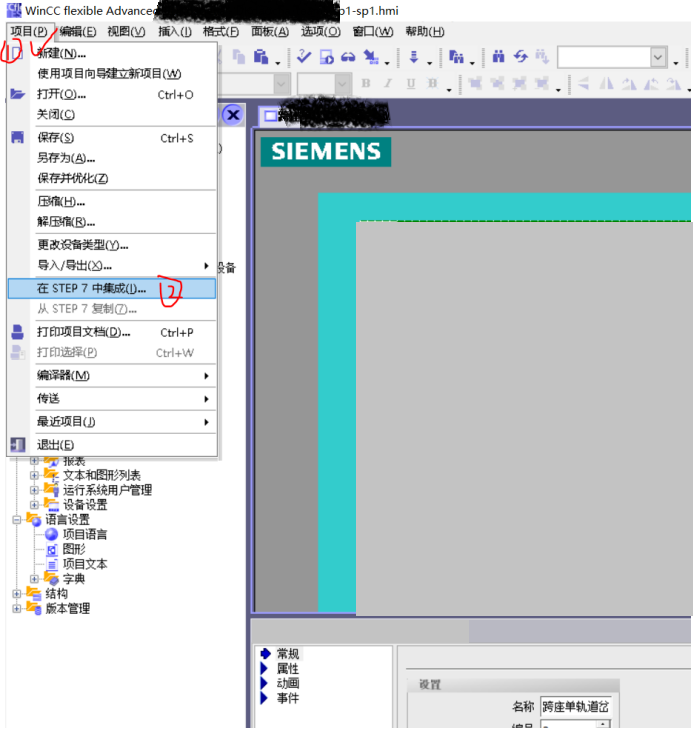The width and height of the screenshot is (693, 729).
Task: Click the binoculars find icon
Action: (x=499, y=57)
